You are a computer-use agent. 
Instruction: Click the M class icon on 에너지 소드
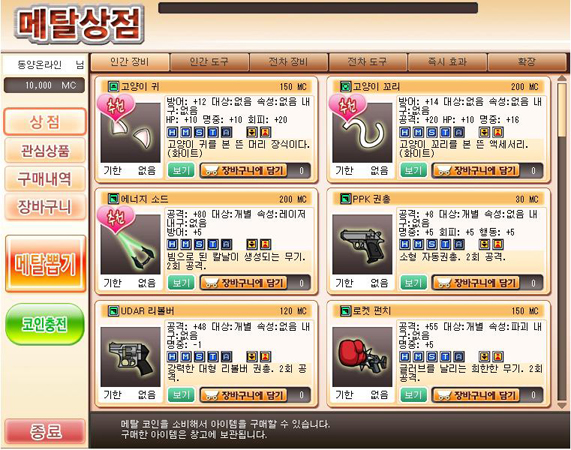[x=186, y=244]
